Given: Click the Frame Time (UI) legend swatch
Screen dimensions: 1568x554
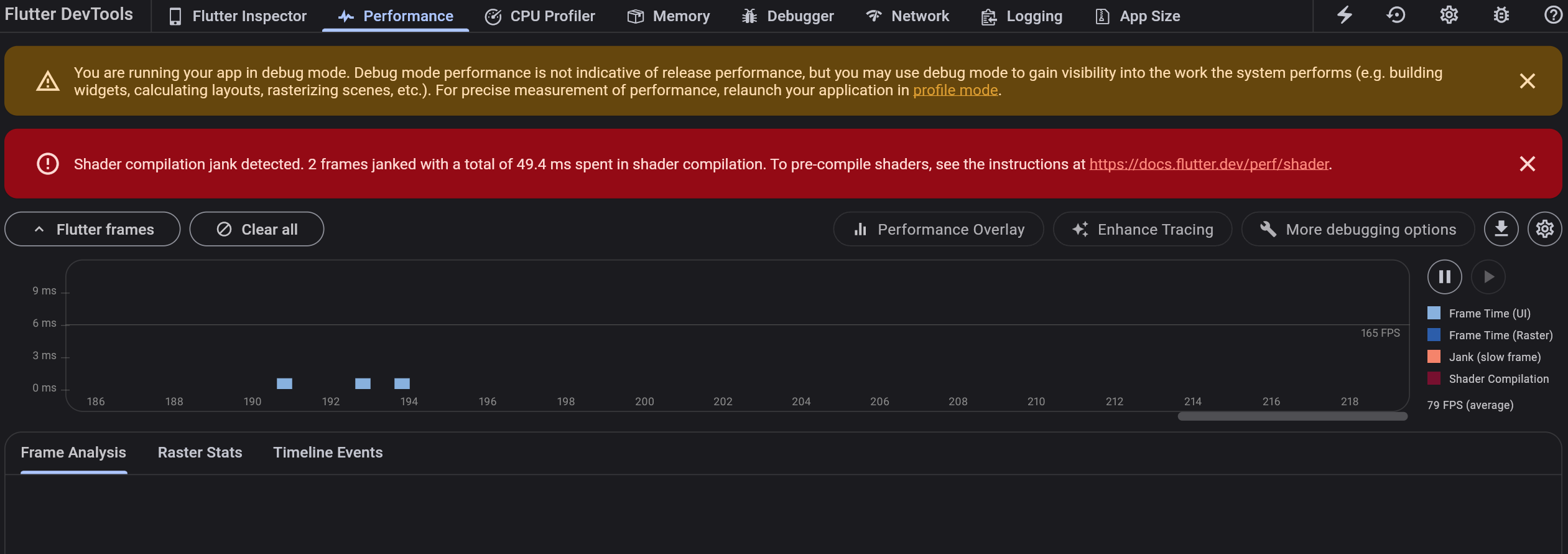Looking at the screenshot, I should point(1434,313).
